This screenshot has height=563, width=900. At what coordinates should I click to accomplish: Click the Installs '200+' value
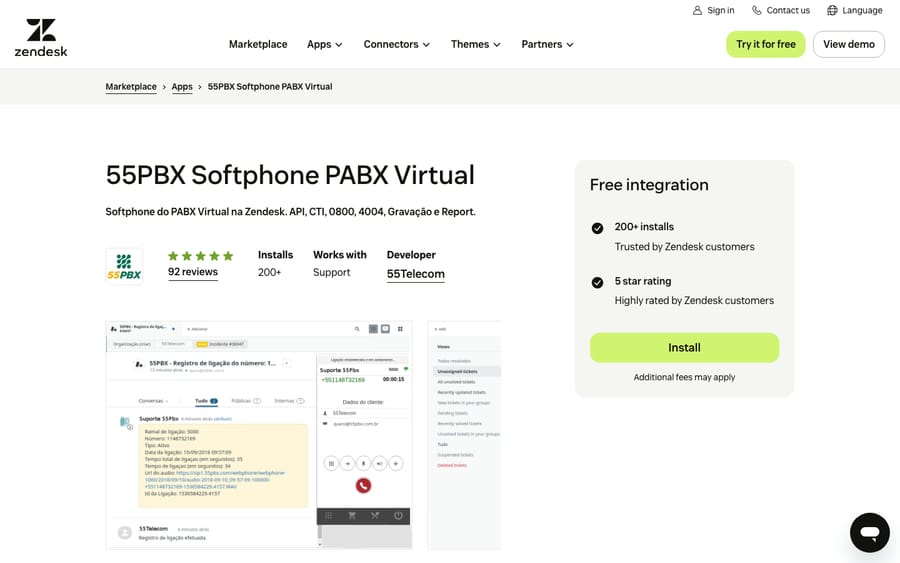(x=269, y=273)
